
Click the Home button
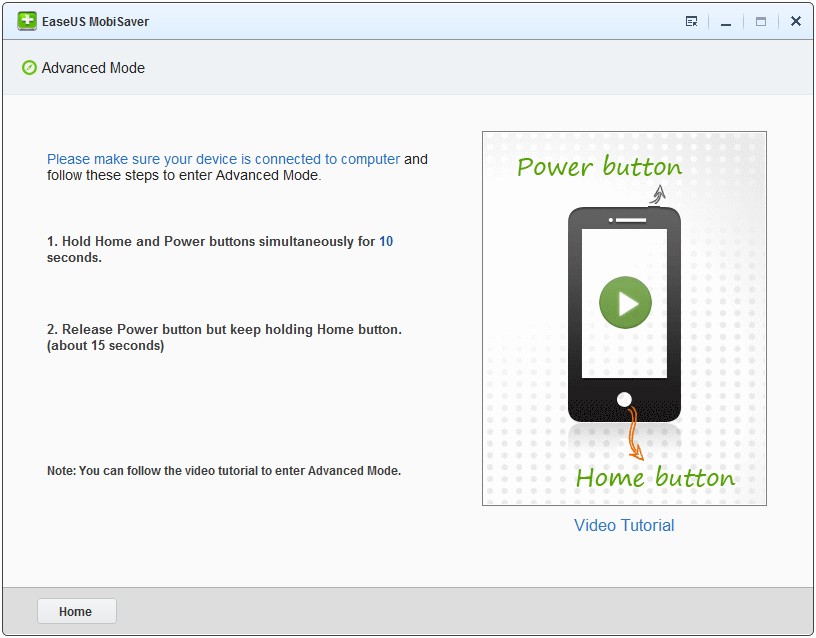pos(76,611)
